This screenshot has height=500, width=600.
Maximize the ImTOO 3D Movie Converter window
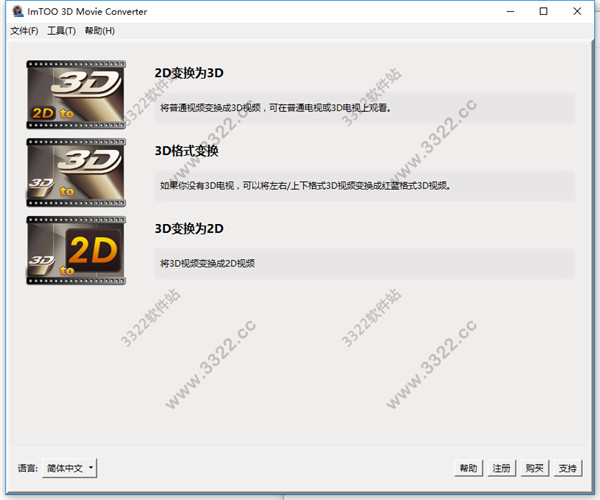(543, 11)
